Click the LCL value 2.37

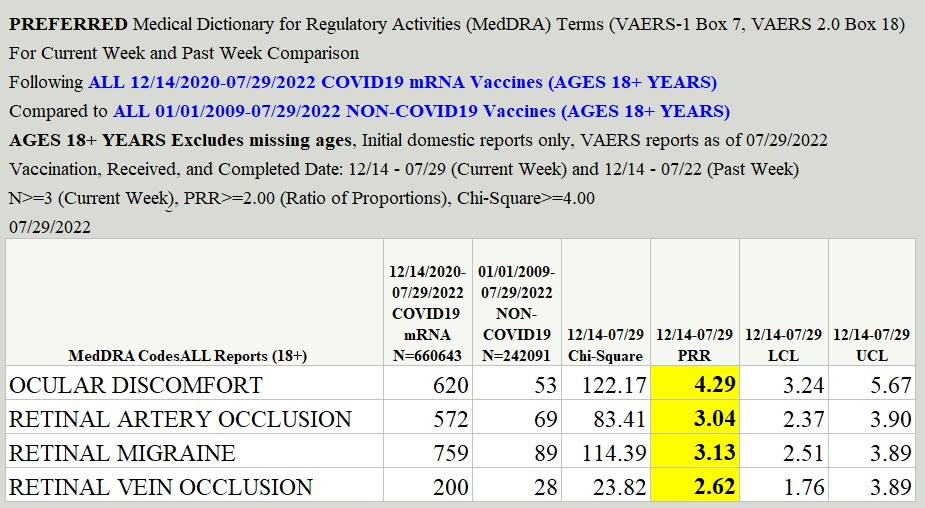point(784,418)
